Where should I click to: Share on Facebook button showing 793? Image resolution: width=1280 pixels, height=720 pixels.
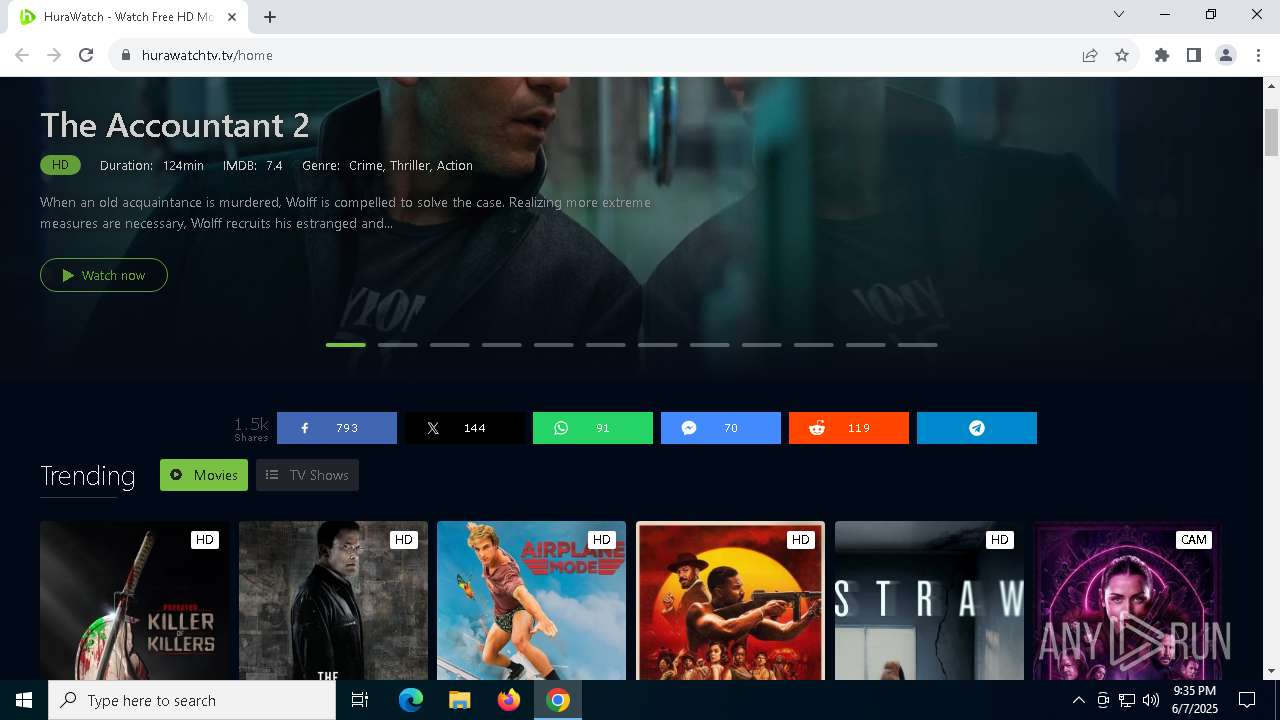tap(337, 428)
